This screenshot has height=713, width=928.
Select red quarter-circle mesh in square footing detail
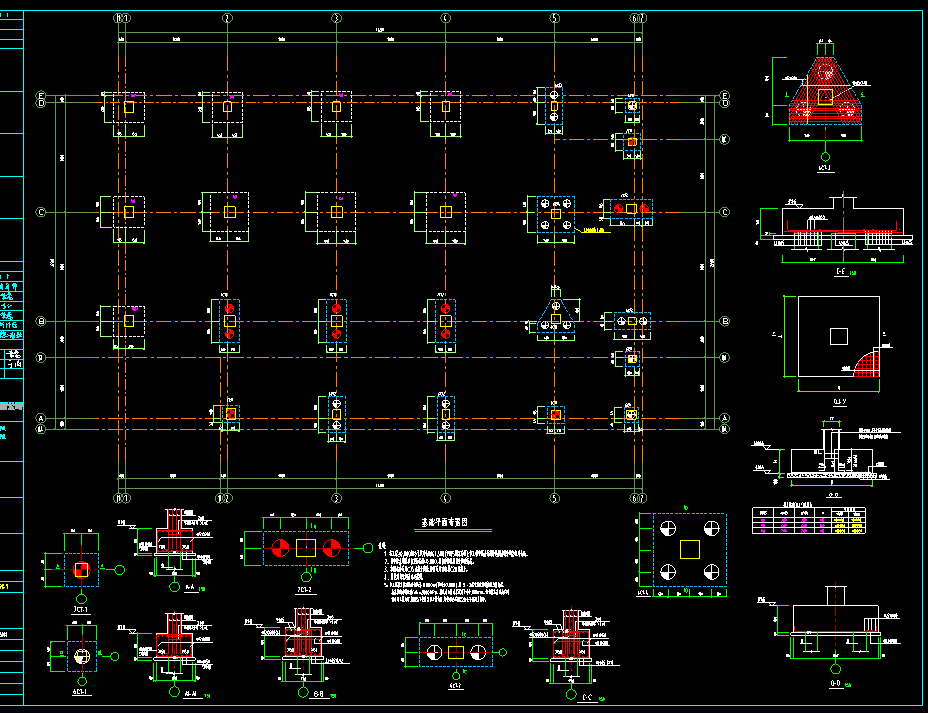click(866, 362)
